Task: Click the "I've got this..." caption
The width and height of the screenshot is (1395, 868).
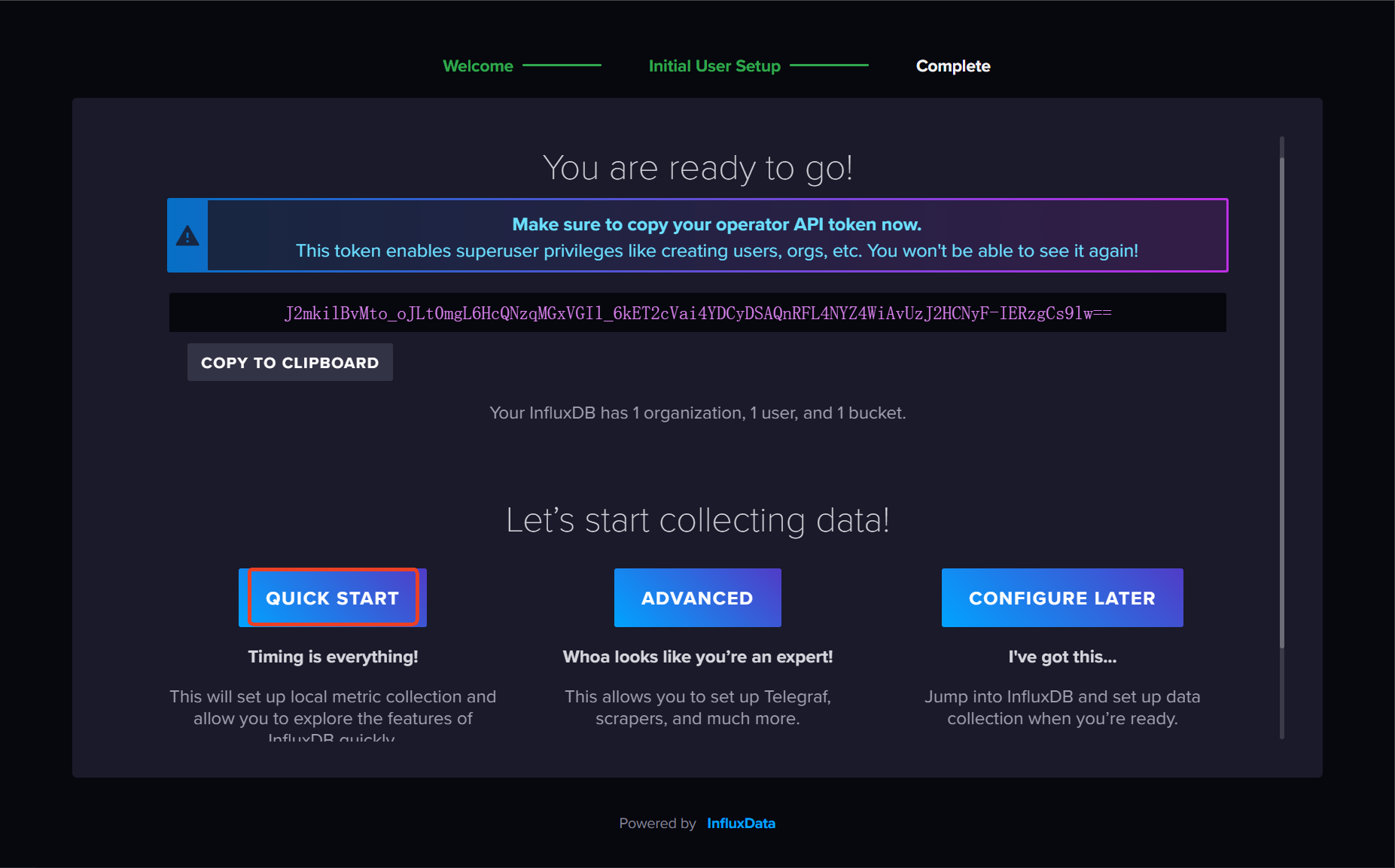Action: click(1062, 656)
